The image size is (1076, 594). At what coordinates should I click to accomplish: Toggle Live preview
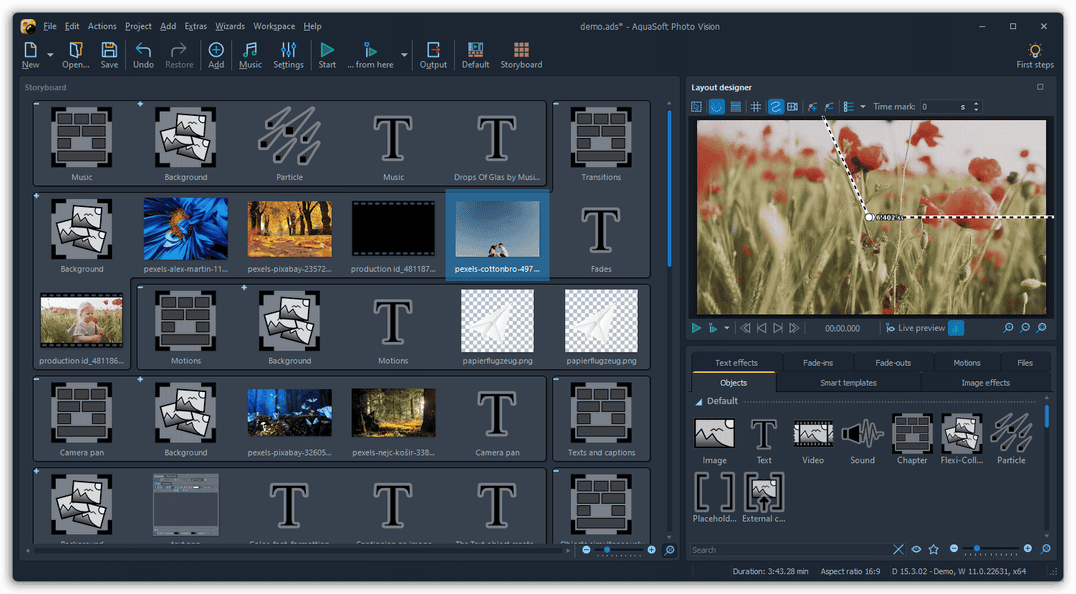point(915,328)
